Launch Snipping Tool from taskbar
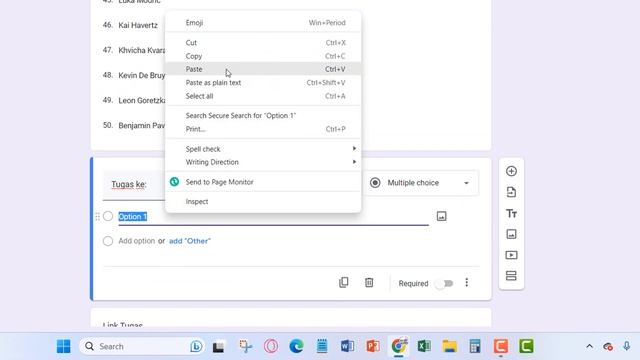Screen dimensions: 640x360 point(246,346)
